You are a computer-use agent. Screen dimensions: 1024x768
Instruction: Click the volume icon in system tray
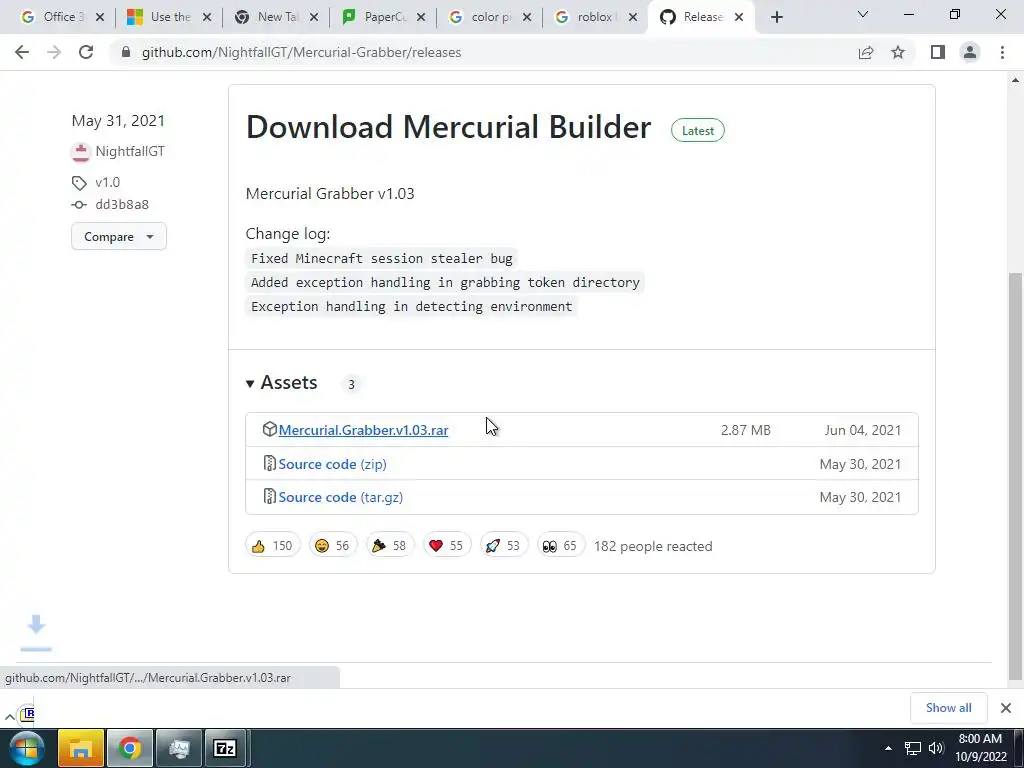(936, 748)
